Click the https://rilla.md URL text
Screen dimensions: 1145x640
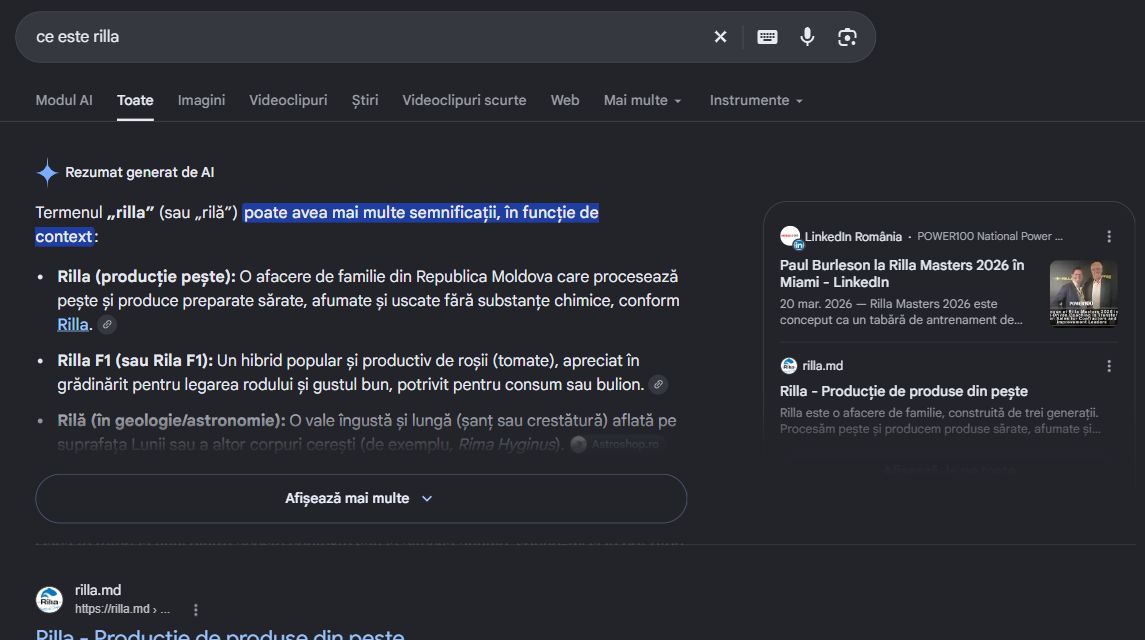[x=112, y=609]
